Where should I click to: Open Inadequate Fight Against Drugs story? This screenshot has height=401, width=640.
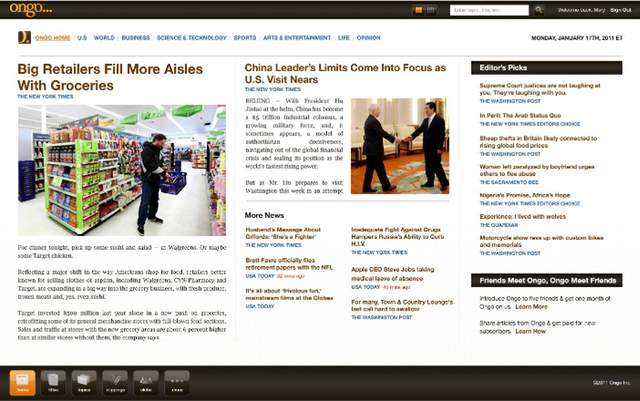tap(398, 236)
